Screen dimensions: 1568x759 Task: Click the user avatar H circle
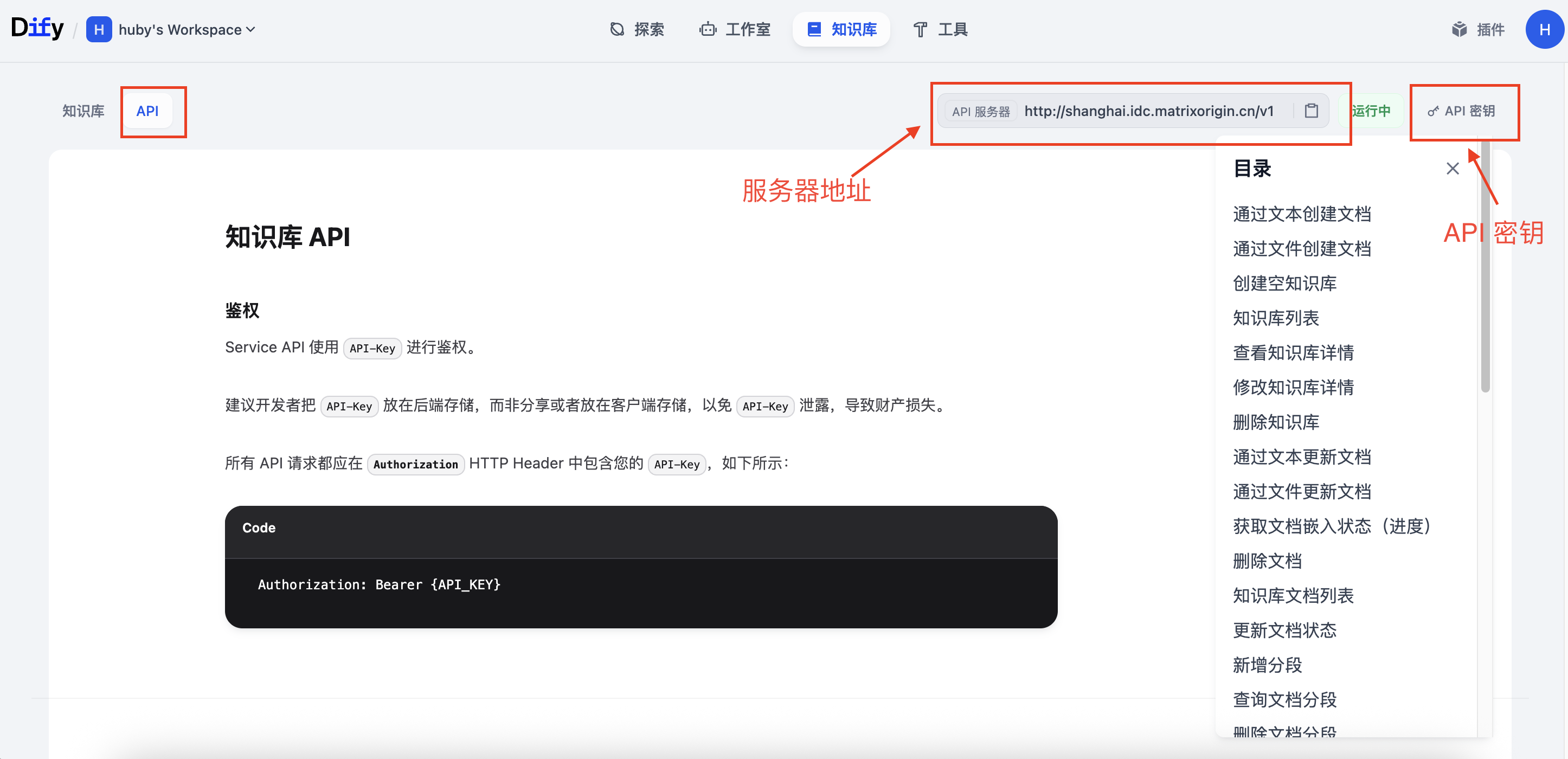click(x=1544, y=29)
